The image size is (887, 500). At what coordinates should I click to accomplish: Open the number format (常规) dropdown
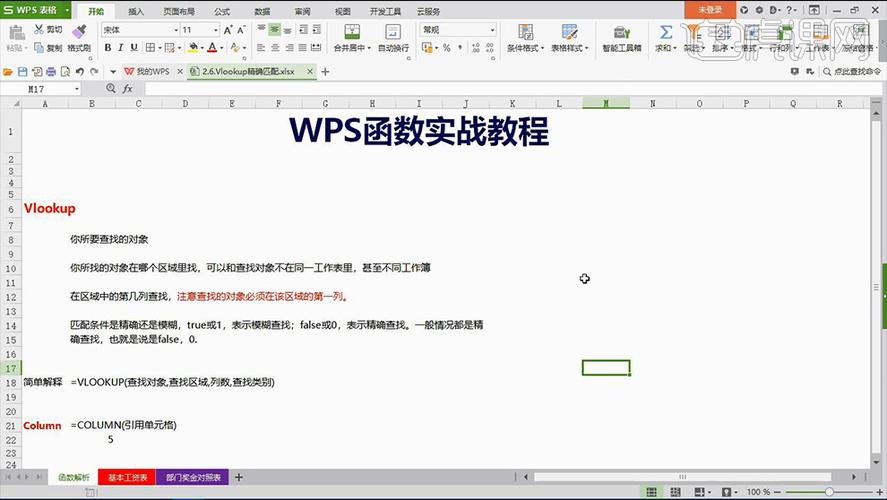click(492, 30)
